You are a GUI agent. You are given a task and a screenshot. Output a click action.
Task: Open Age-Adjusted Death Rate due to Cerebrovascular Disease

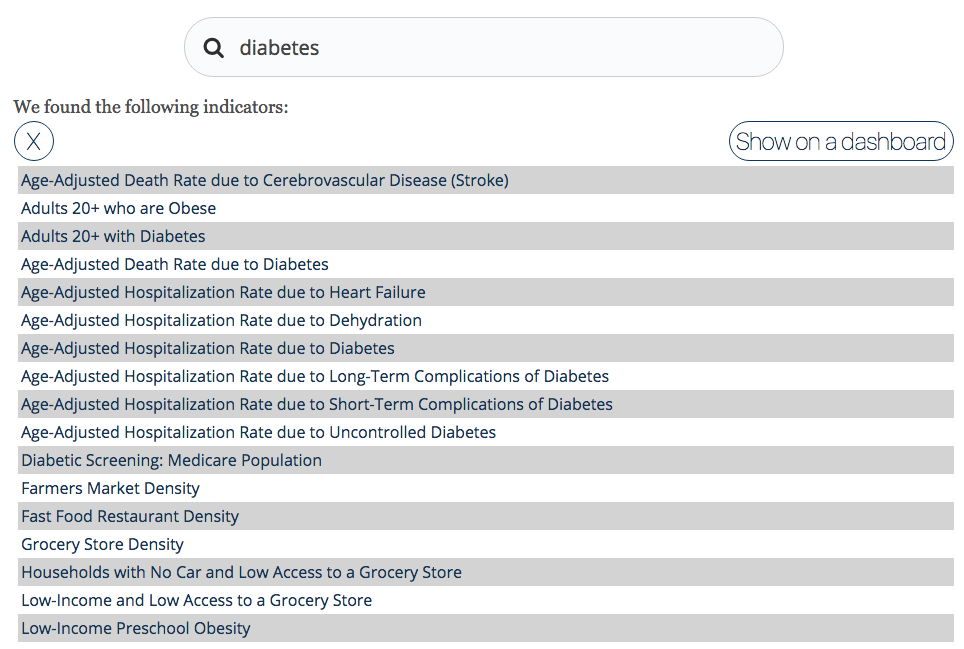265,181
